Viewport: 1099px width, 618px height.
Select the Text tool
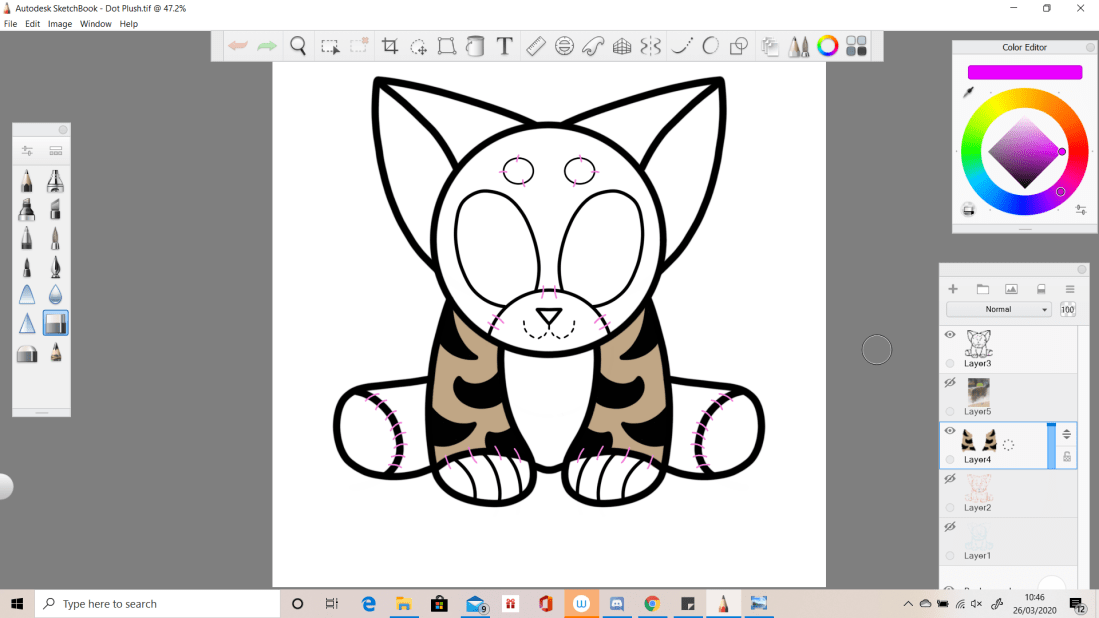coord(505,46)
